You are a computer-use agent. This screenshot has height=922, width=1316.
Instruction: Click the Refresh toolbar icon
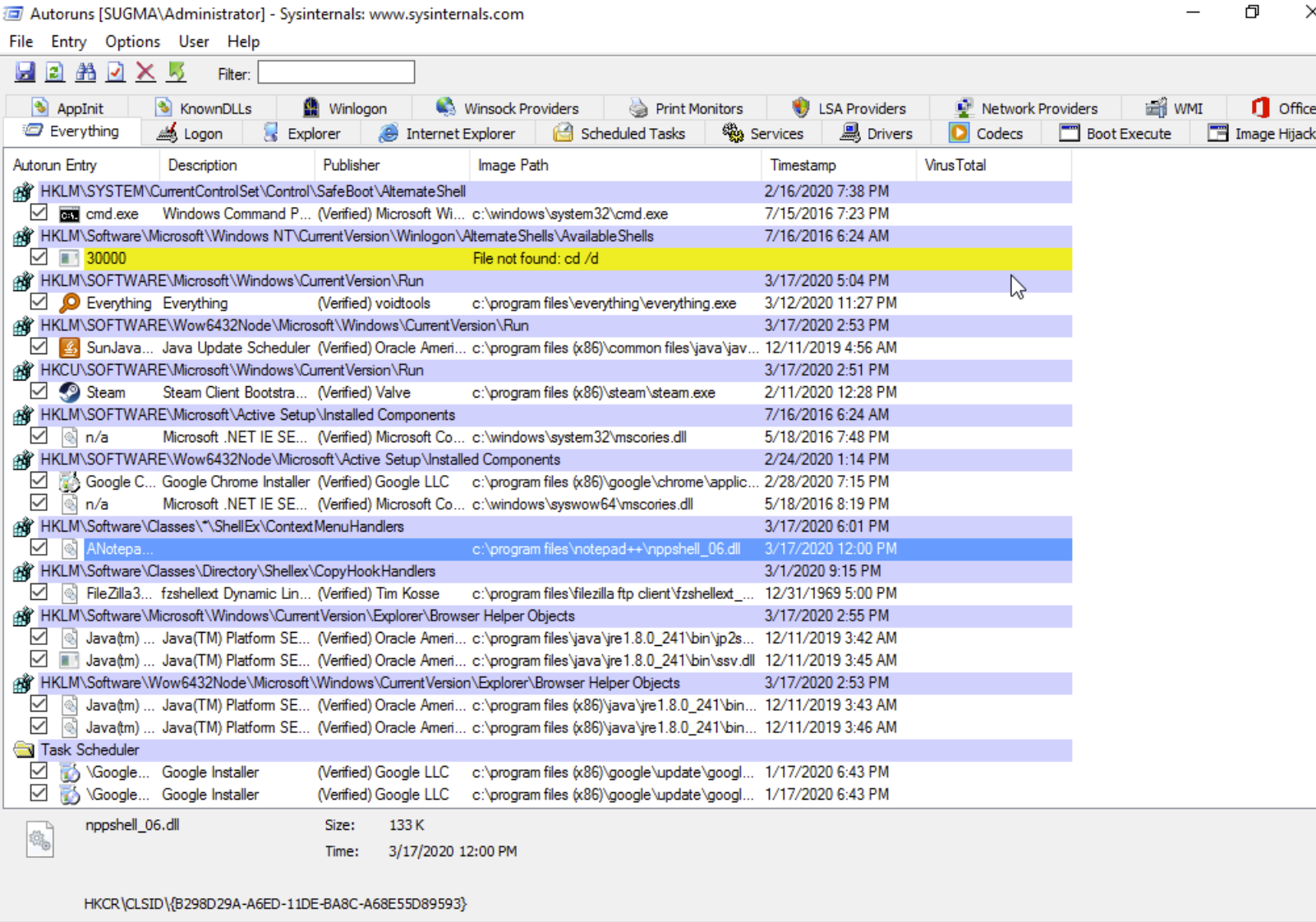[x=54, y=72]
